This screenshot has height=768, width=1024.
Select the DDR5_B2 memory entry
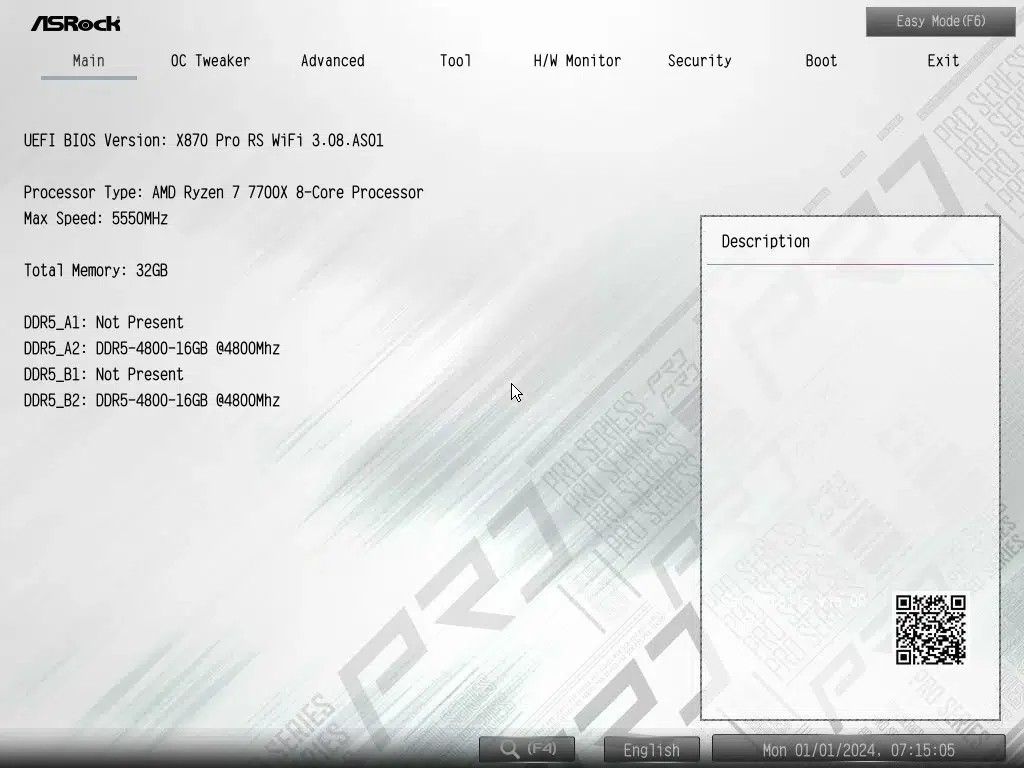(151, 400)
